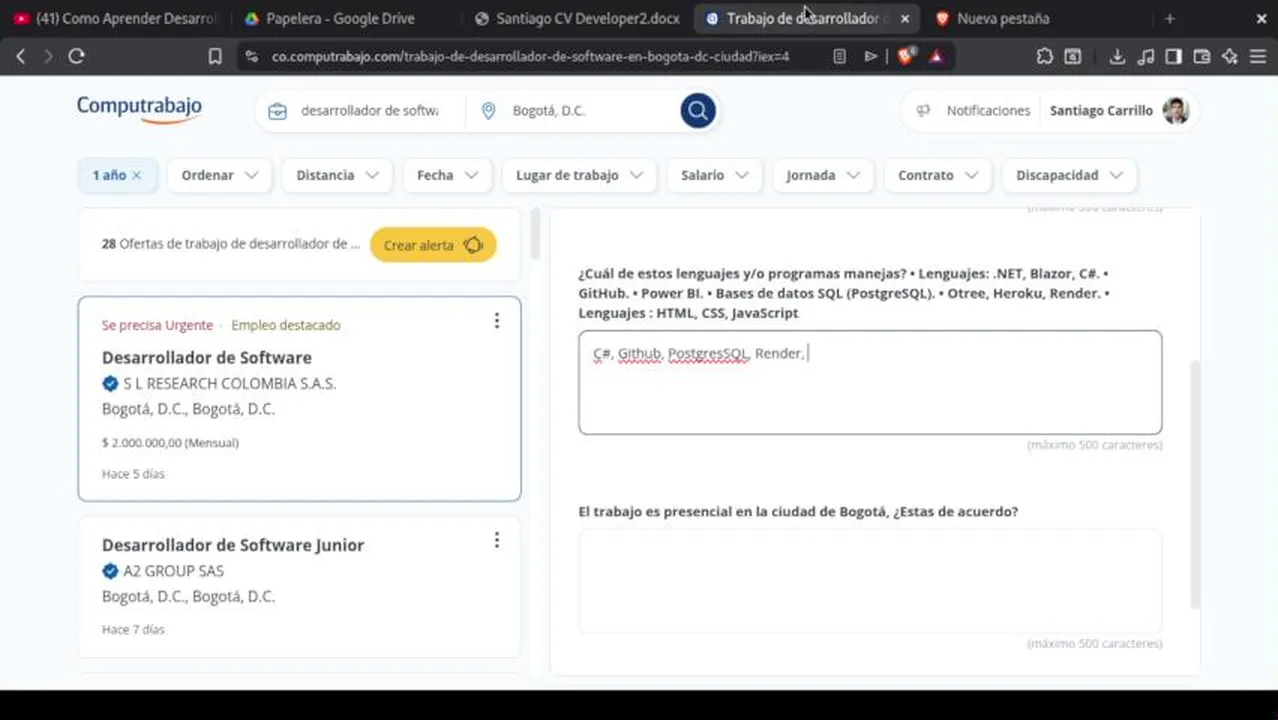Image resolution: width=1278 pixels, height=720 pixels.
Task: Click A2 GROUP SAS company name
Action: point(173,571)
